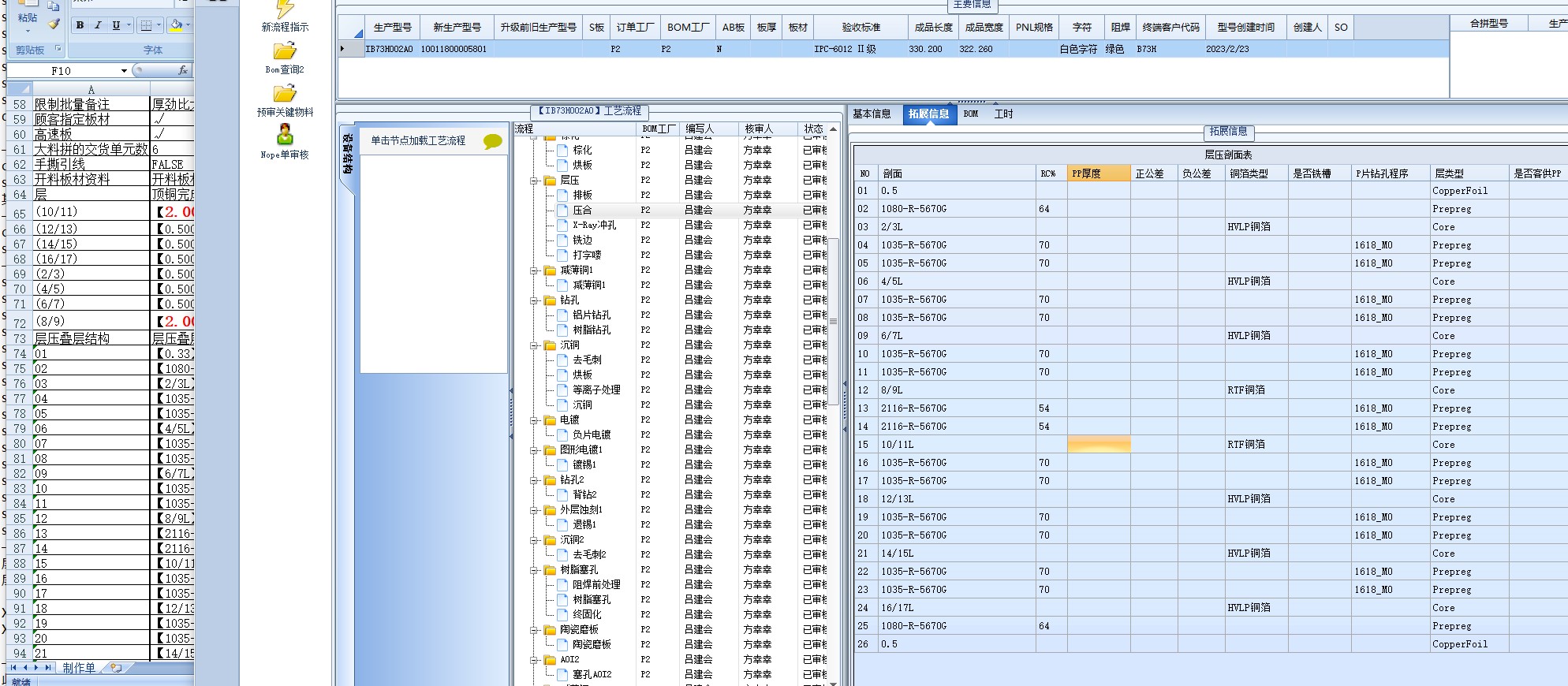The width and height of the screenshot is (1568, 686).
Task: Click insert new worksheet icon
Action: point(116,668)
